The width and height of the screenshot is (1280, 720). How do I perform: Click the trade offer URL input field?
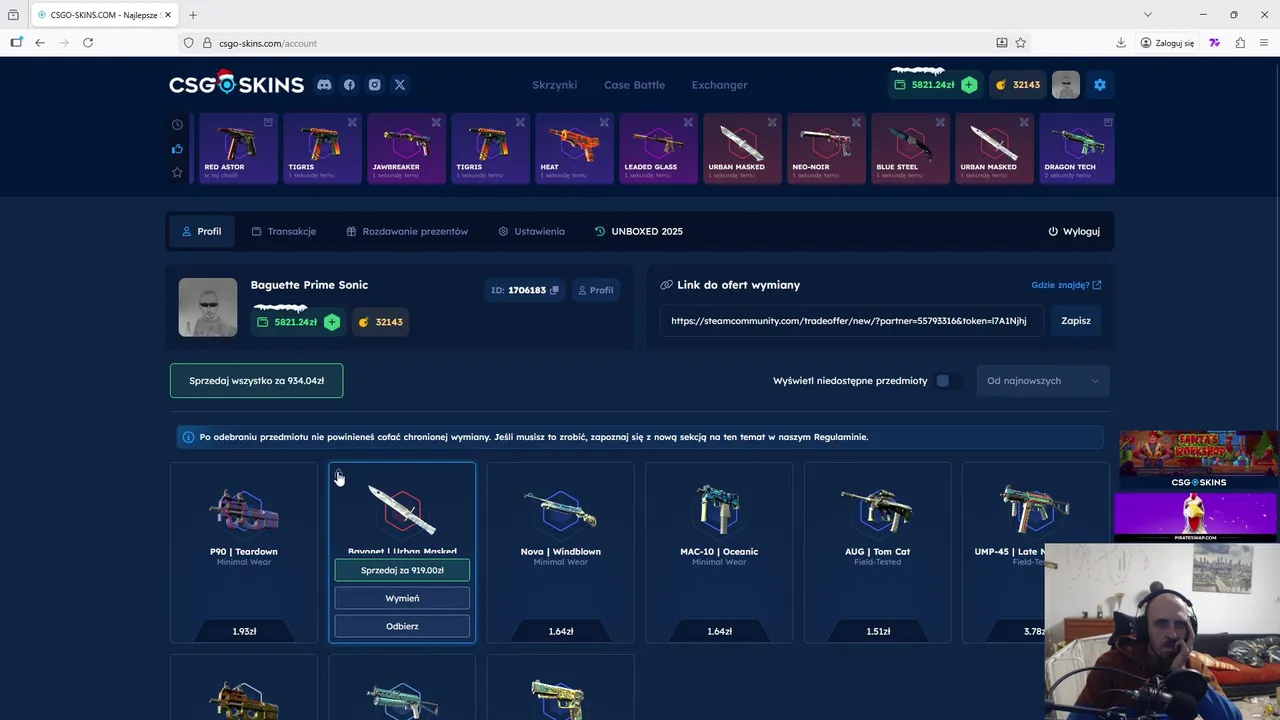pyautogui.click(x=851, y=321)
